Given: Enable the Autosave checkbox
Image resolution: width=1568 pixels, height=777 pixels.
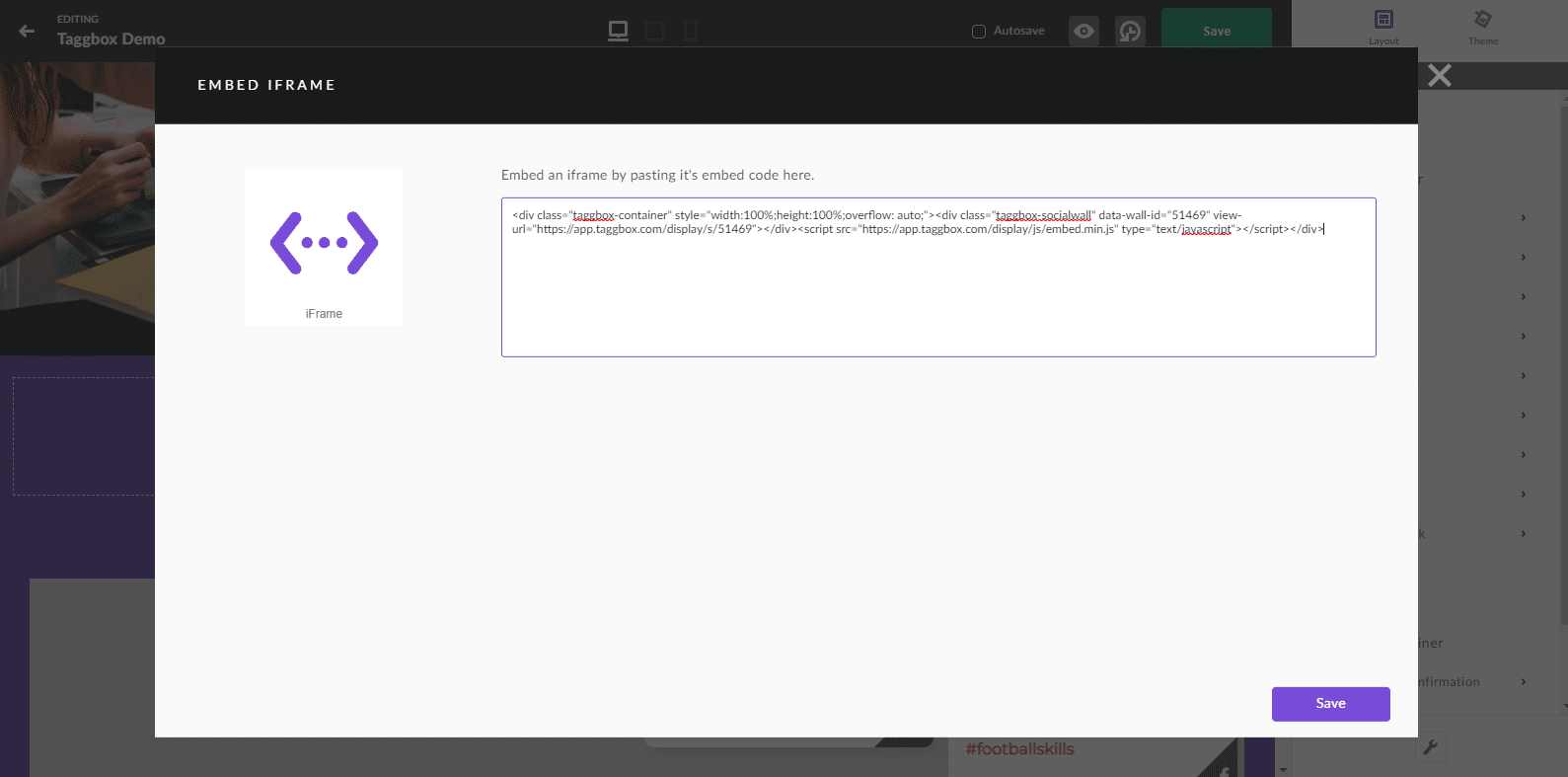Looking at the screenshot, I should (979, 32).
